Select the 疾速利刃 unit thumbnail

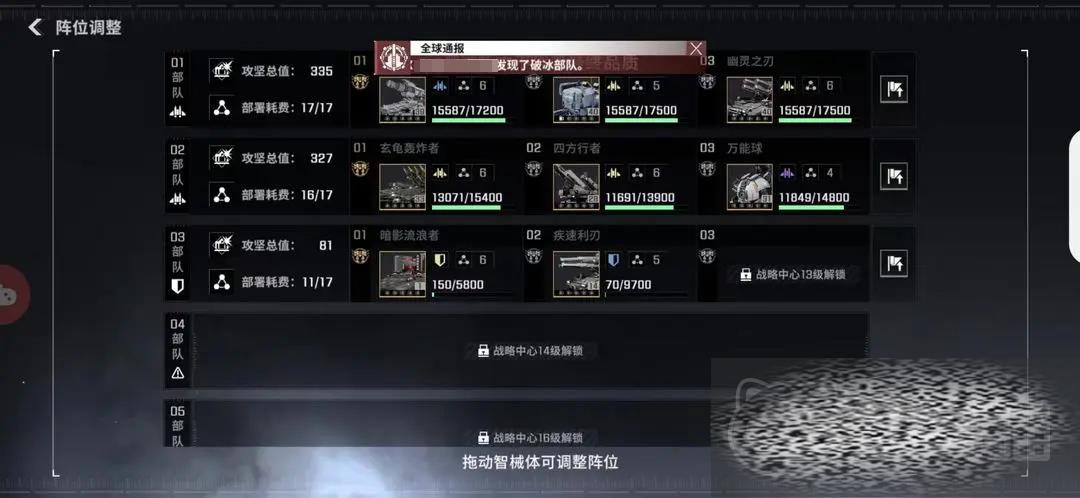(577, 274)
